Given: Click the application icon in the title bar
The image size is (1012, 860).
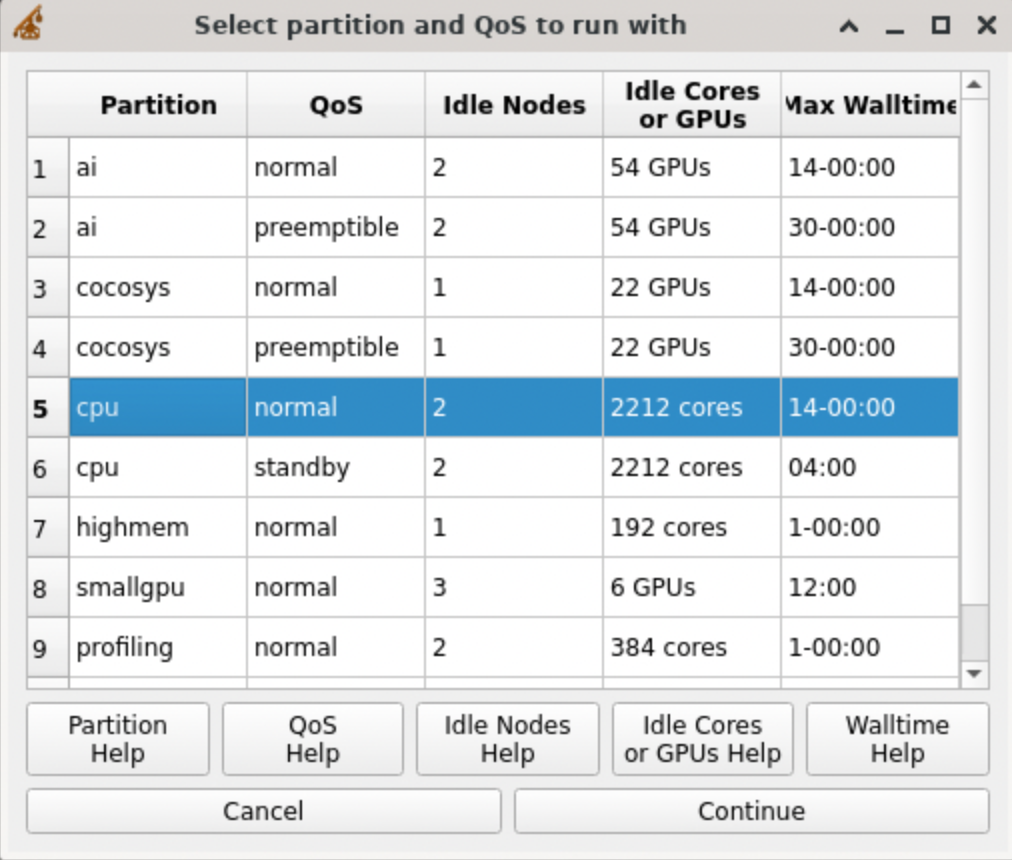Looking at the screenshot, I should (28, 23).
